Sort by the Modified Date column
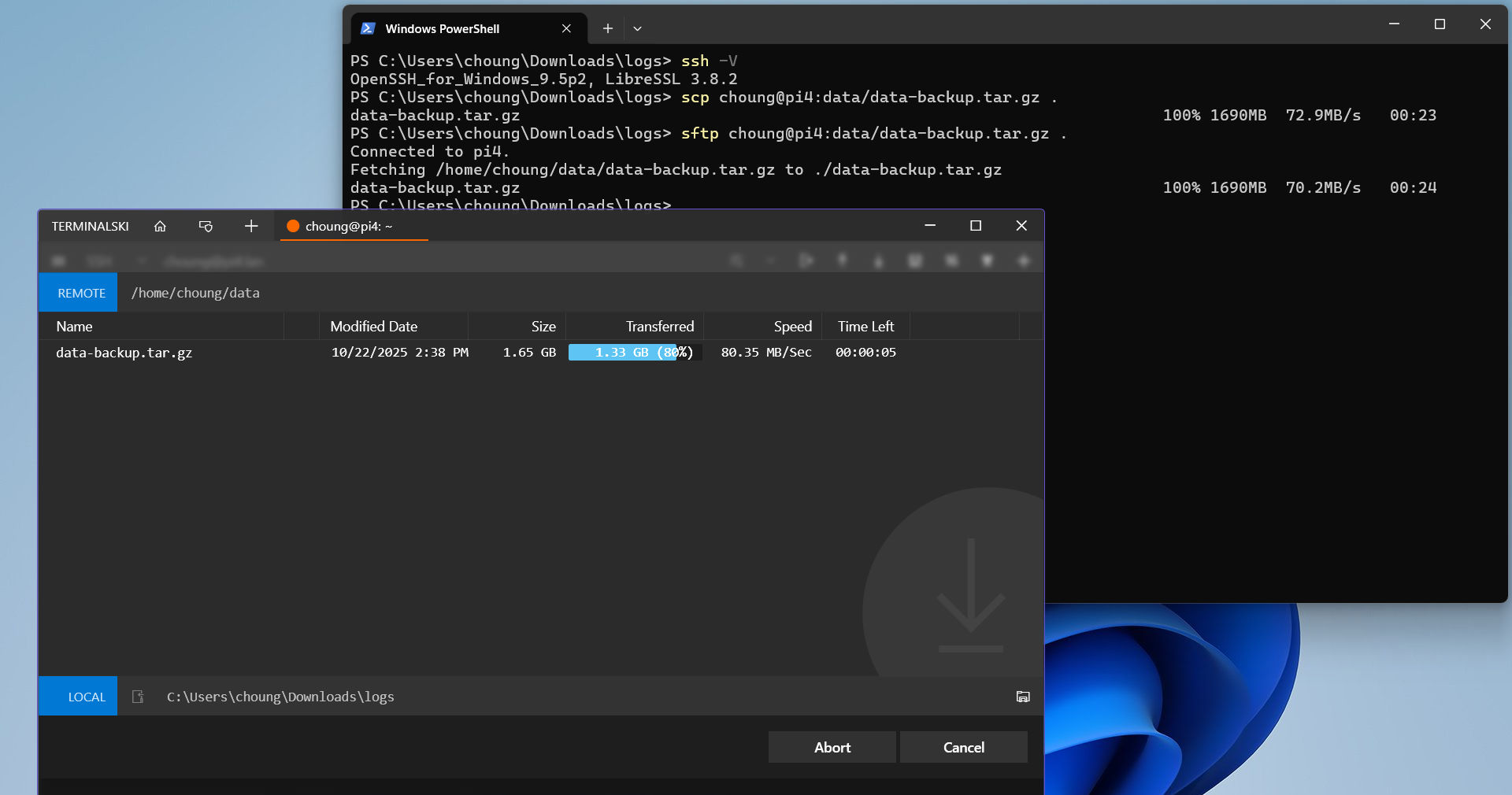The width and height of the screenshot is (1512, 795). click(374, 327)
